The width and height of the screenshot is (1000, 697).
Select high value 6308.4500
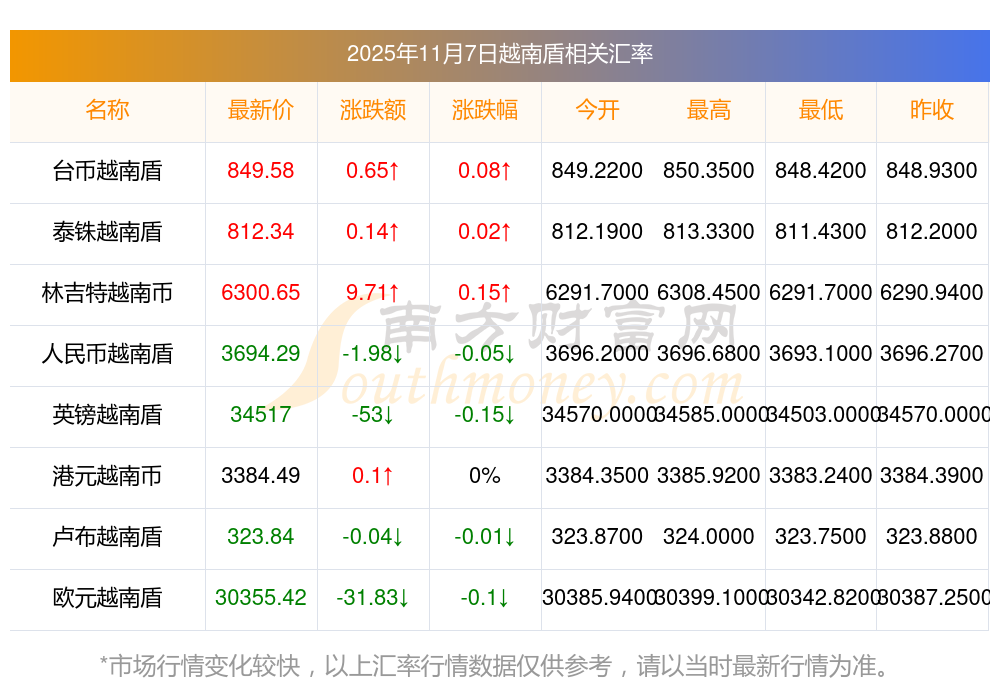coord(709,293)
